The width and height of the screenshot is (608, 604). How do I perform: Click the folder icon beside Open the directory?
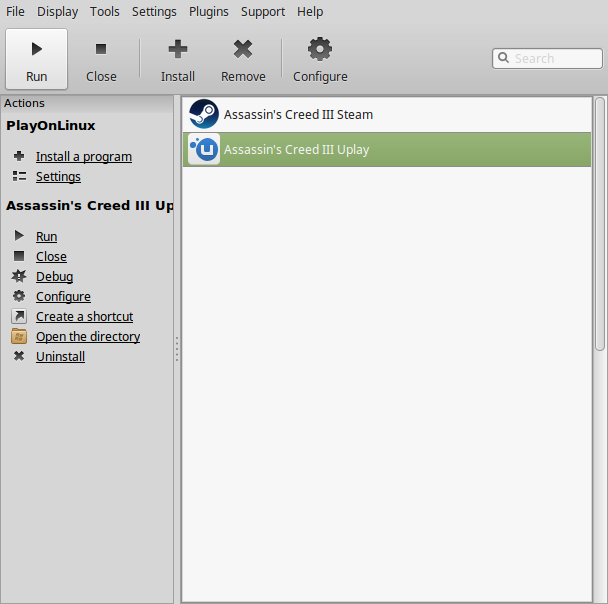tap(19, 336)
